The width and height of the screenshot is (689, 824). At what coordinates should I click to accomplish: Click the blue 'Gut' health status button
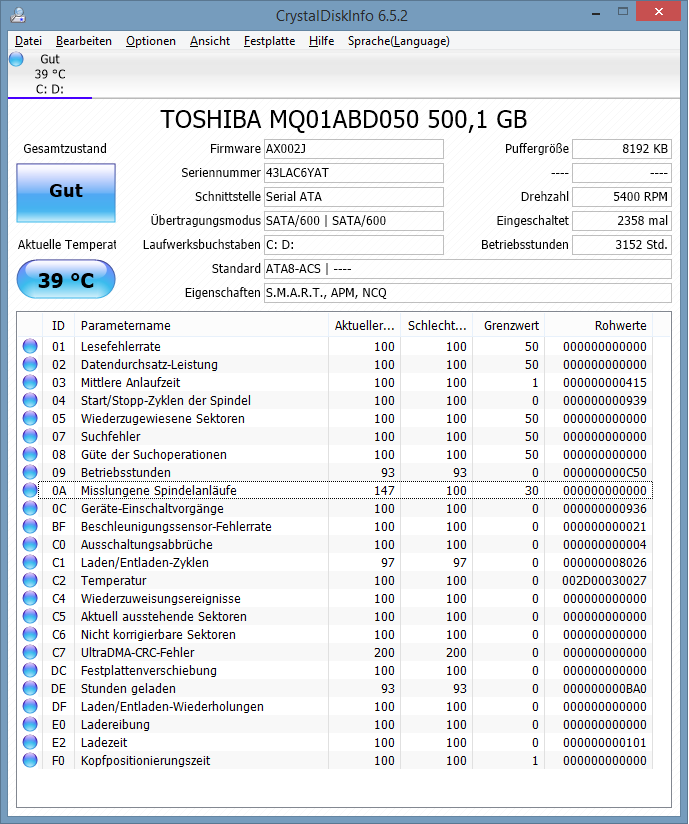[66, 192]
